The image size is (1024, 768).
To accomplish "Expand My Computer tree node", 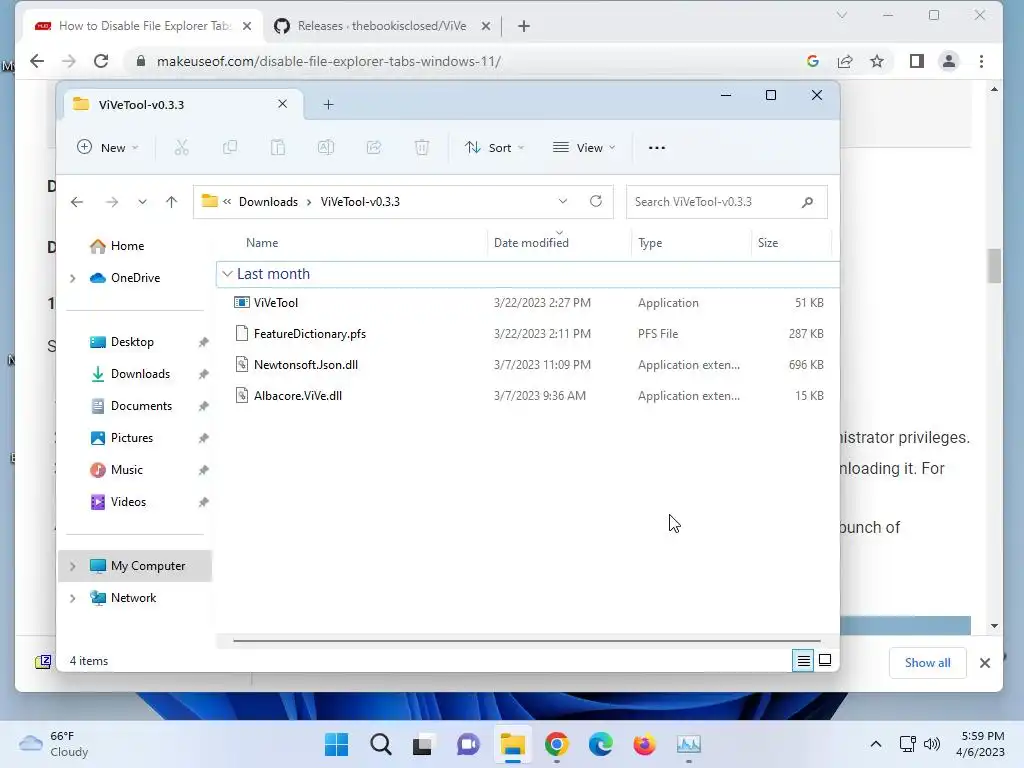I will click(72, 566).
